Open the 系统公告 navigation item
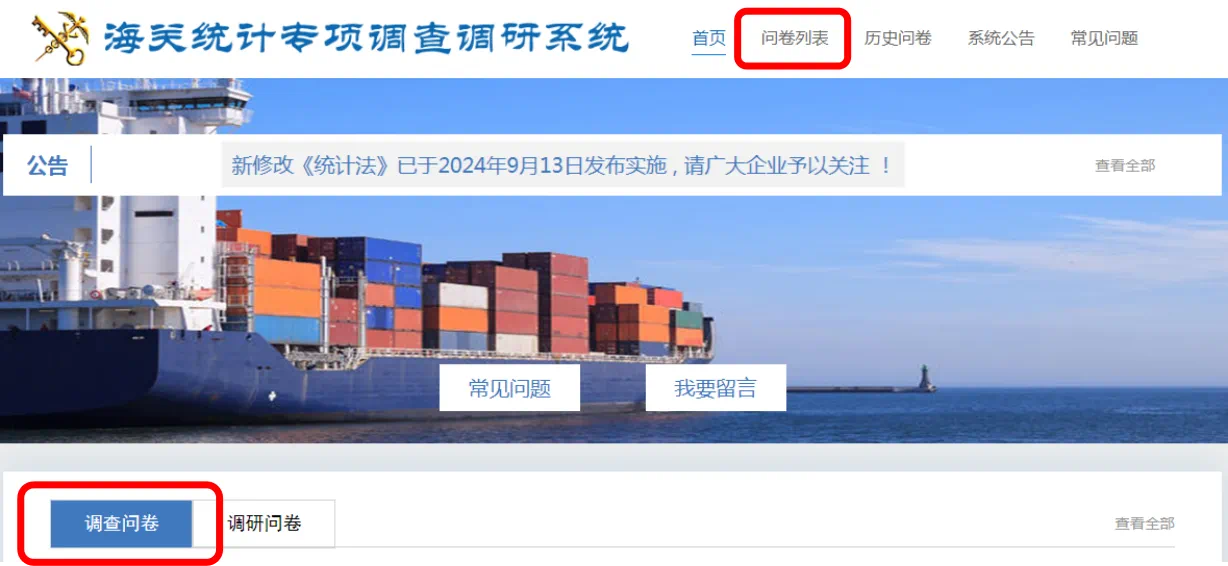The image size is (1228, 566). (x=1001, y=38)
